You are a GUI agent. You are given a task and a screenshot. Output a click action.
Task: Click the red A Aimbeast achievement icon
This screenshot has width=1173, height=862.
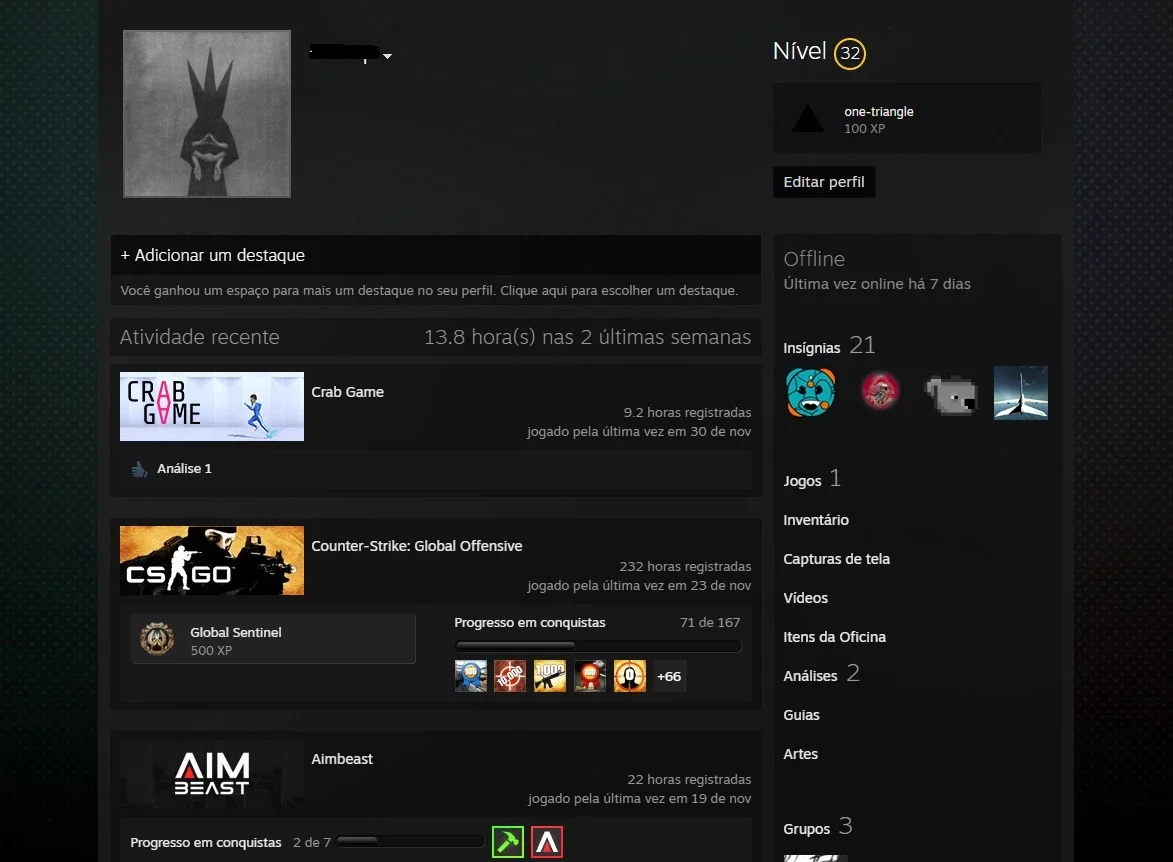point(547,843)
